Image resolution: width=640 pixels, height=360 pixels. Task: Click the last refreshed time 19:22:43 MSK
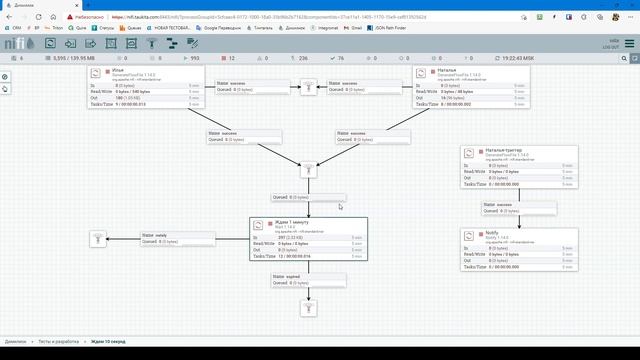pyautogui.click(x=515, y=58)
